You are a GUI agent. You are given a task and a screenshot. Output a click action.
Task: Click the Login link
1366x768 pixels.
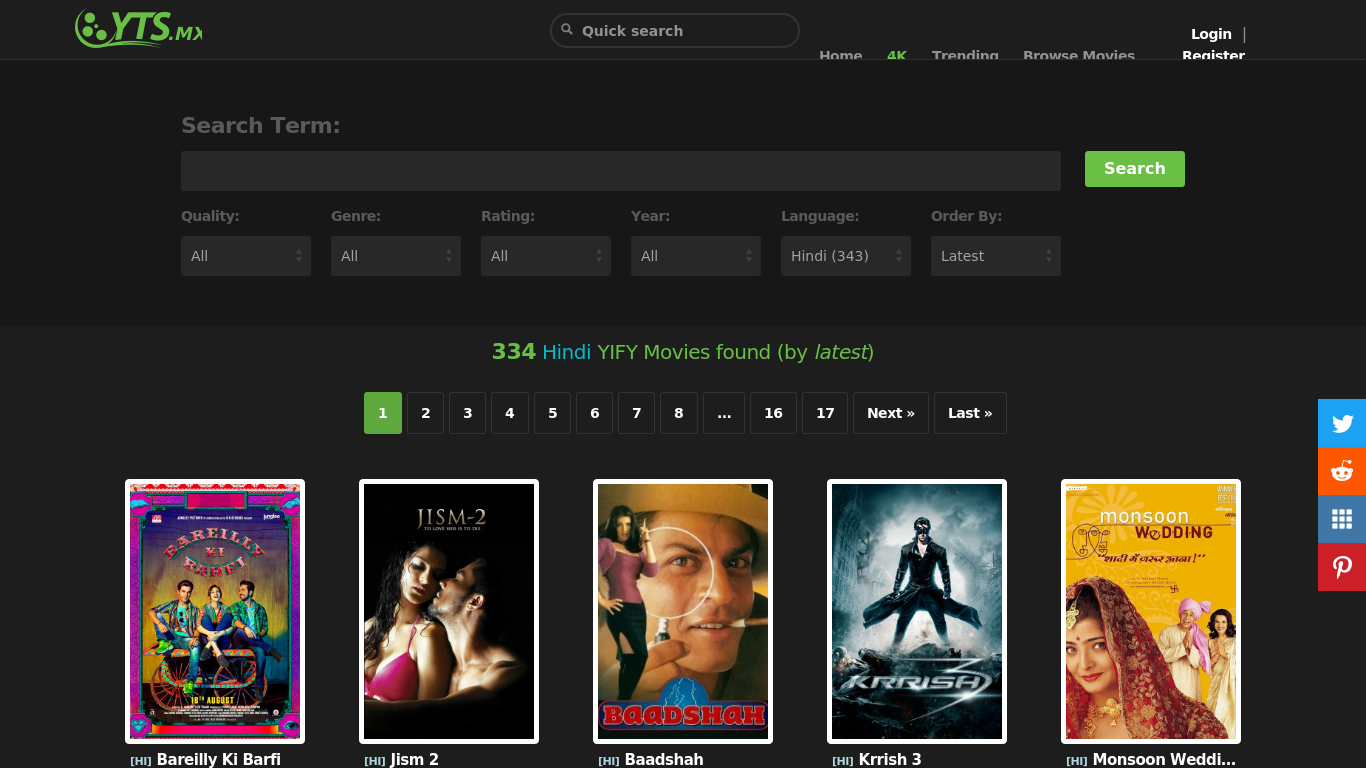coord(1211,34)
